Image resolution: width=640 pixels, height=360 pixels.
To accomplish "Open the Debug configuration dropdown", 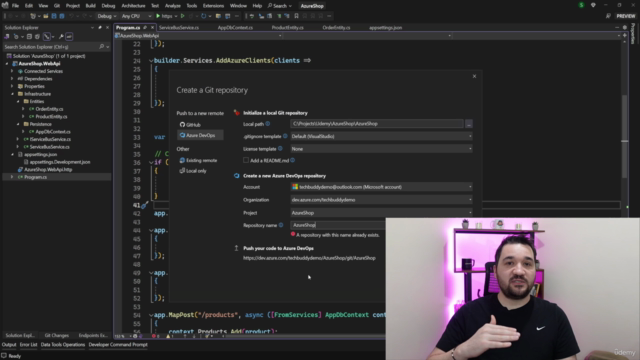I will (x=107, y=16).
